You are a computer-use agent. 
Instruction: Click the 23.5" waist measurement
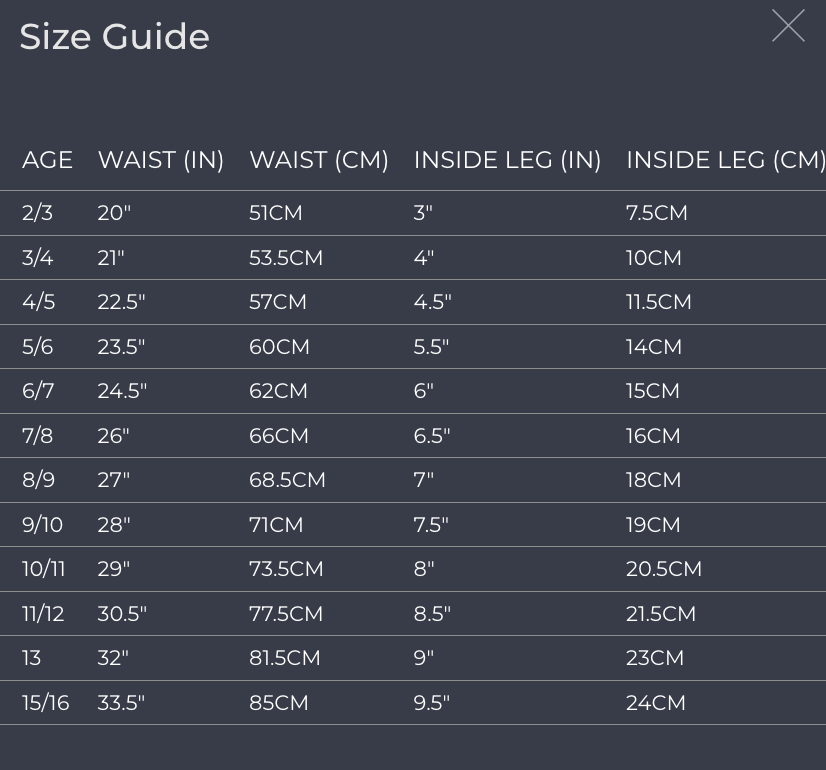[x=121, y=347]
